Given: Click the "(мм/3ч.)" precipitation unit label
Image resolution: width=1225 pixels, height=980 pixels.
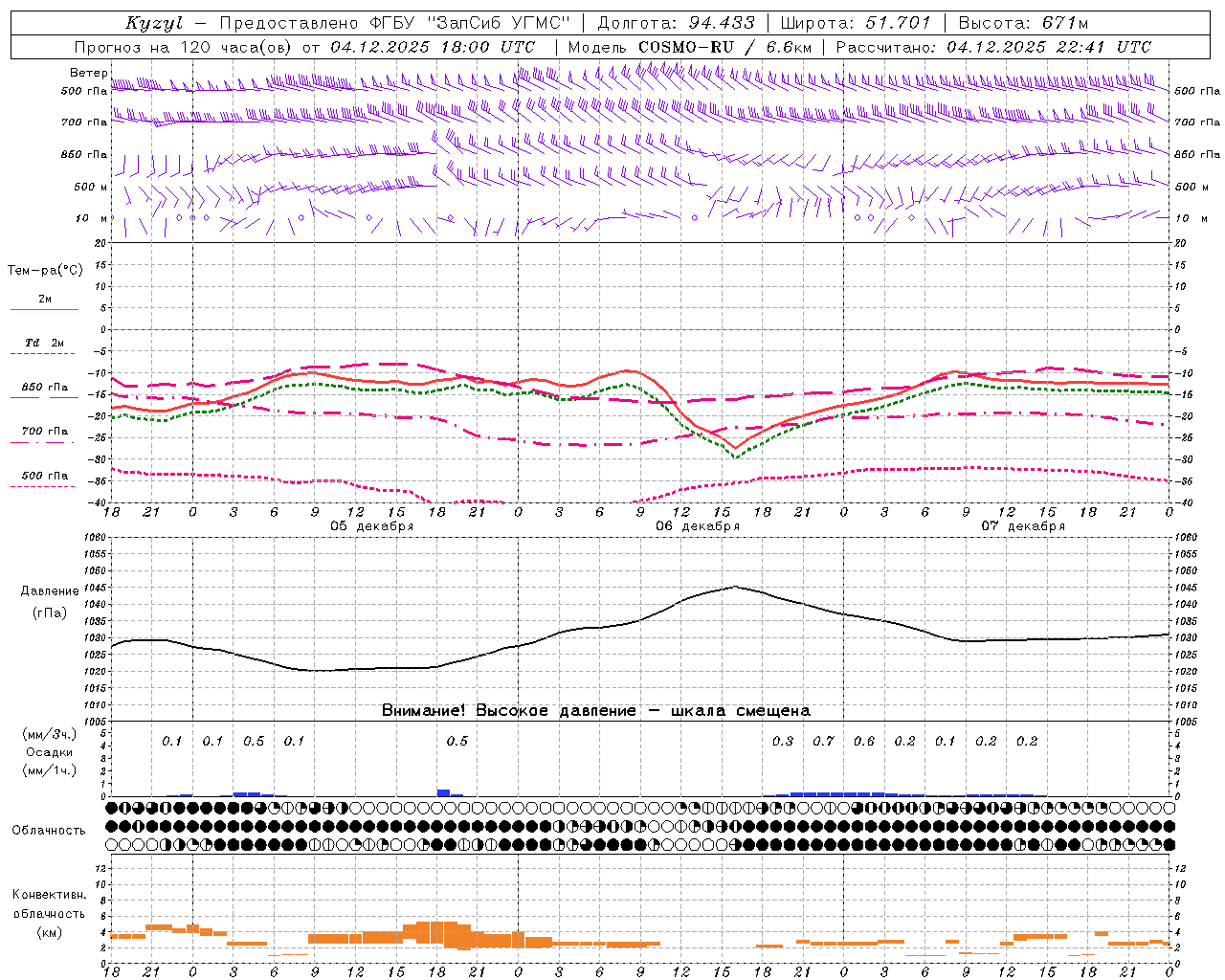Looking at the screenshot, I should click(x=49, y=734).
